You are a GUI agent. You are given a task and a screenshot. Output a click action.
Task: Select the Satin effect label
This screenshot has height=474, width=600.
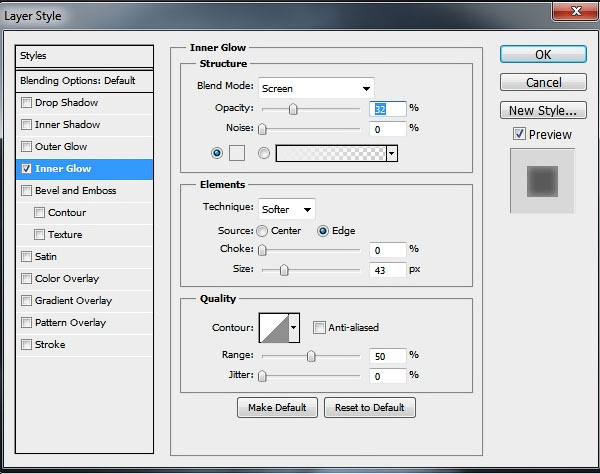(46, 257)
